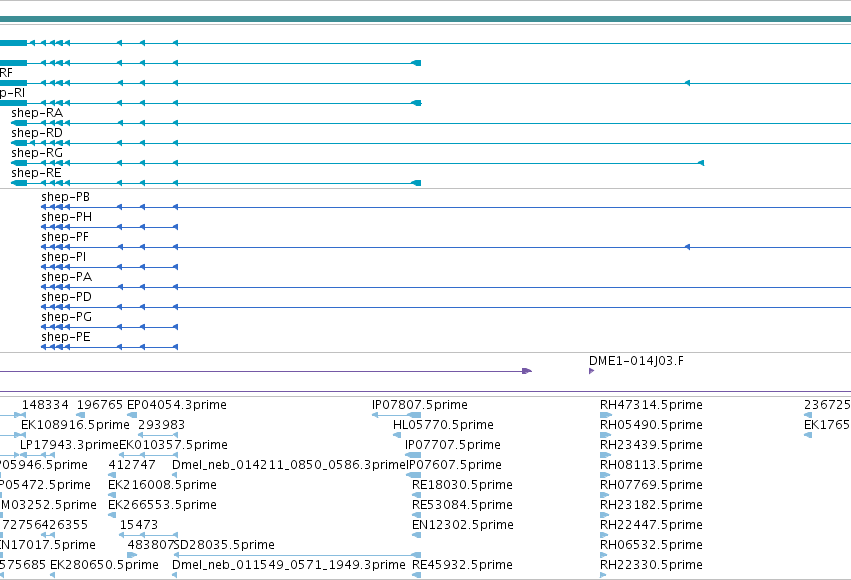Select the Dmel_neb_011549_0571_1949.3prime label

coord(289,565)
